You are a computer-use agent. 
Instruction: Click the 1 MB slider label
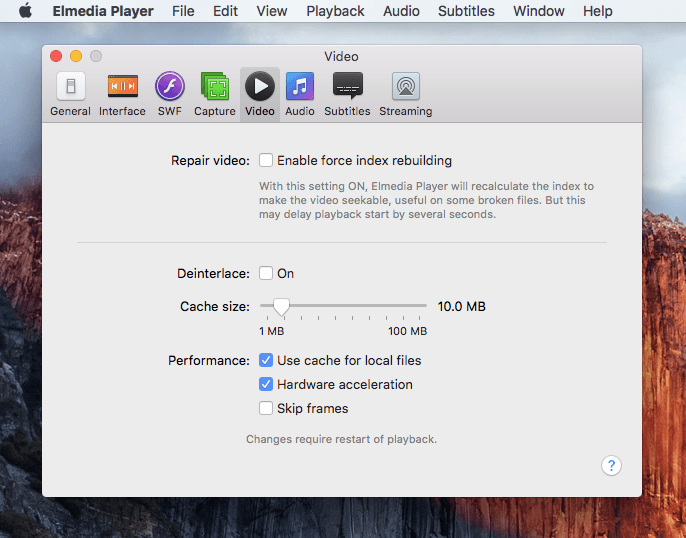pyautogui.click(x=271, y=331)
